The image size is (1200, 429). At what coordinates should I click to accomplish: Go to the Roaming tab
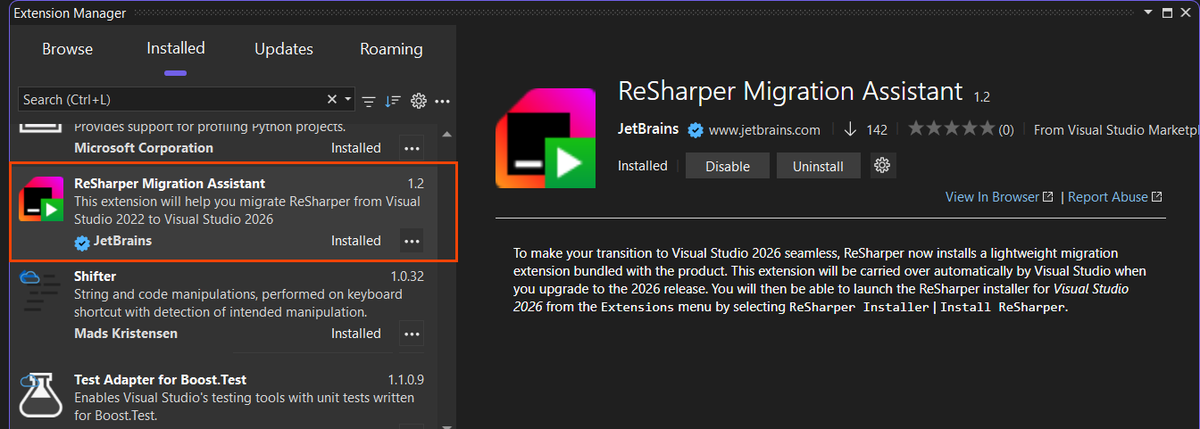392,49
